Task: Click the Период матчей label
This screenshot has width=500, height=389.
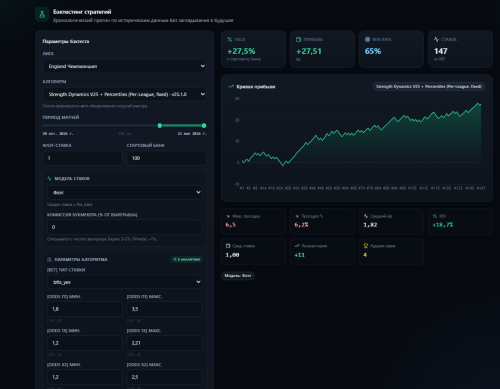Action: click(61, 117)
